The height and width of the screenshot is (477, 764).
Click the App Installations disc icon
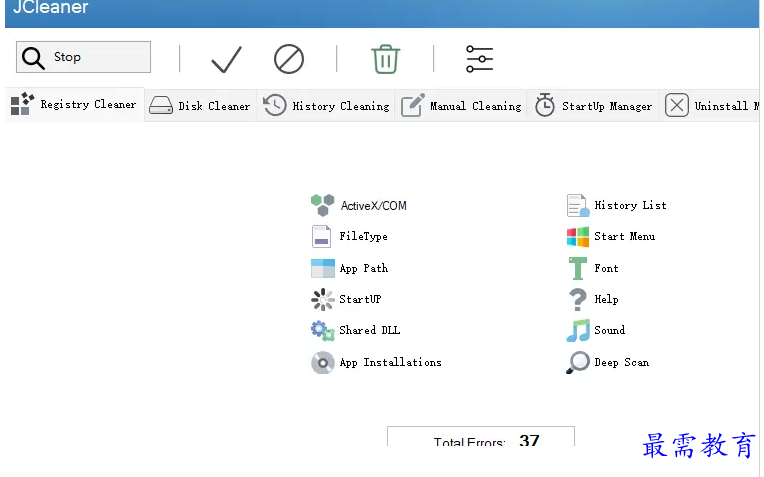click(x=323, y=363)
